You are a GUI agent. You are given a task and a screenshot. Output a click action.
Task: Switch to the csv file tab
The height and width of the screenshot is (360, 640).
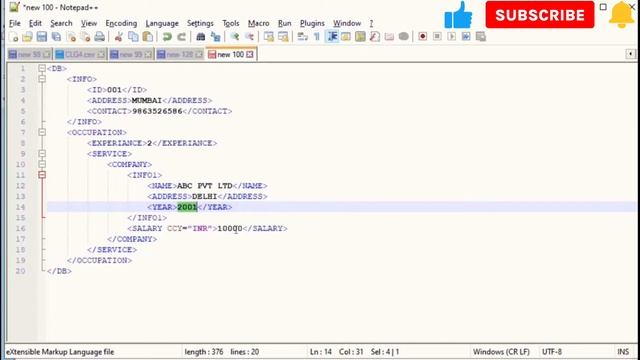tap(80, 54)
